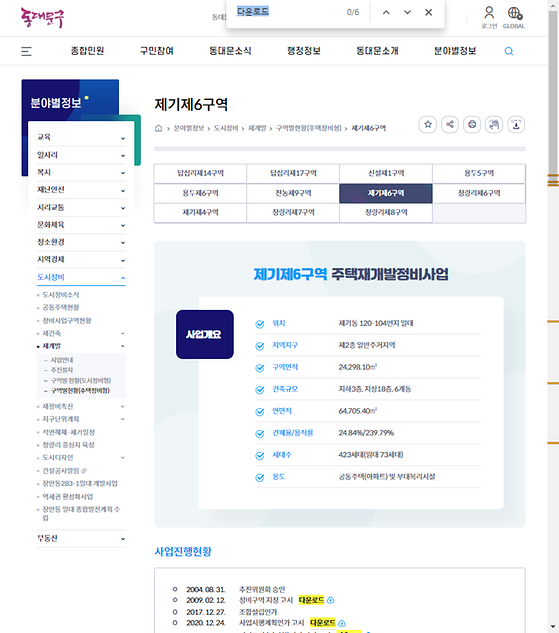Open 건설공사알림 external link
The width and height of the screenshot is (559, 633).
click(65, 471)
